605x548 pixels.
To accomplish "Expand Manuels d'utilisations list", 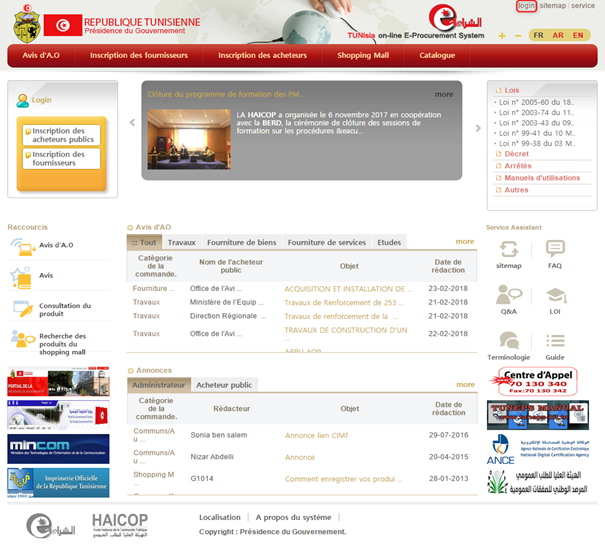I will 542,178.
